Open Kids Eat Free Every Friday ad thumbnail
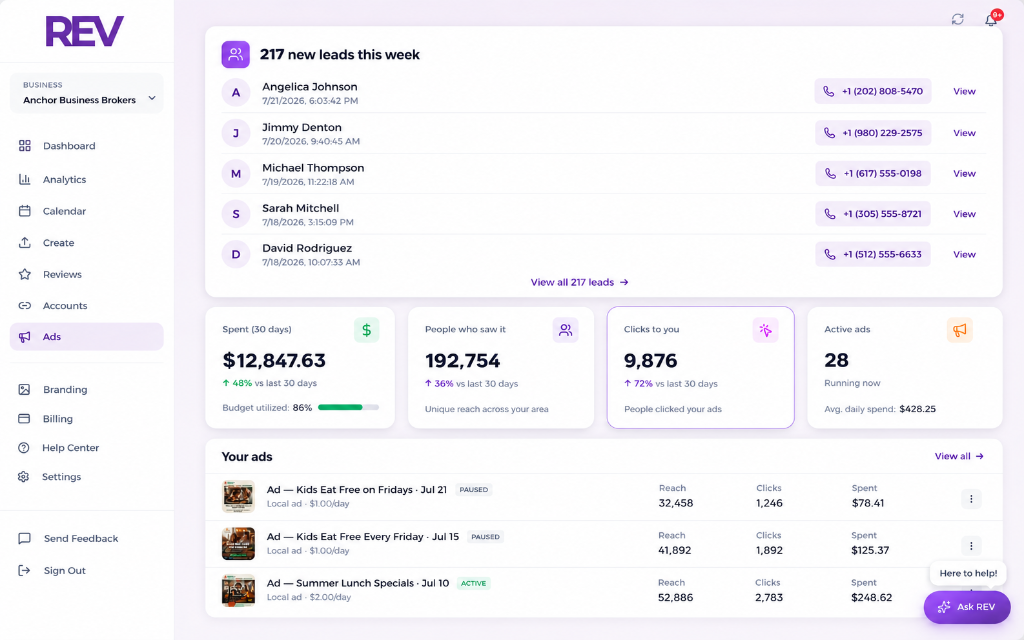Screen dimensions: 1024x640 [238, 544]
